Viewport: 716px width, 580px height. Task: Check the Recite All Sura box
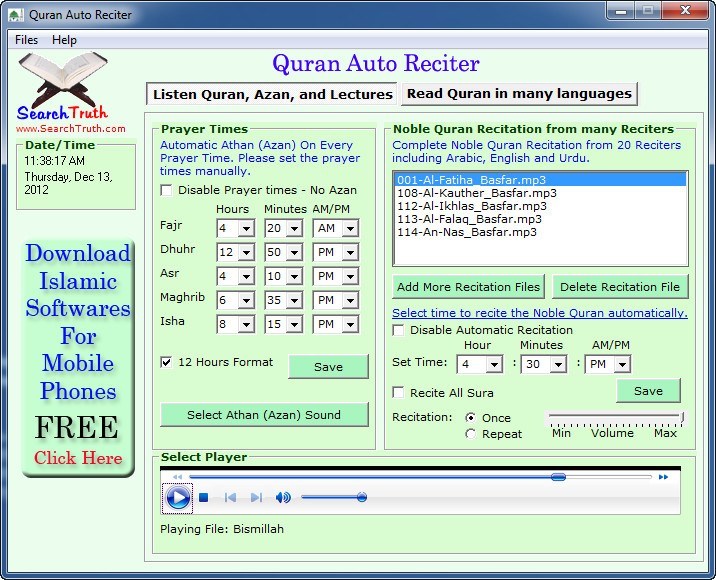click(x=398, y=393)
